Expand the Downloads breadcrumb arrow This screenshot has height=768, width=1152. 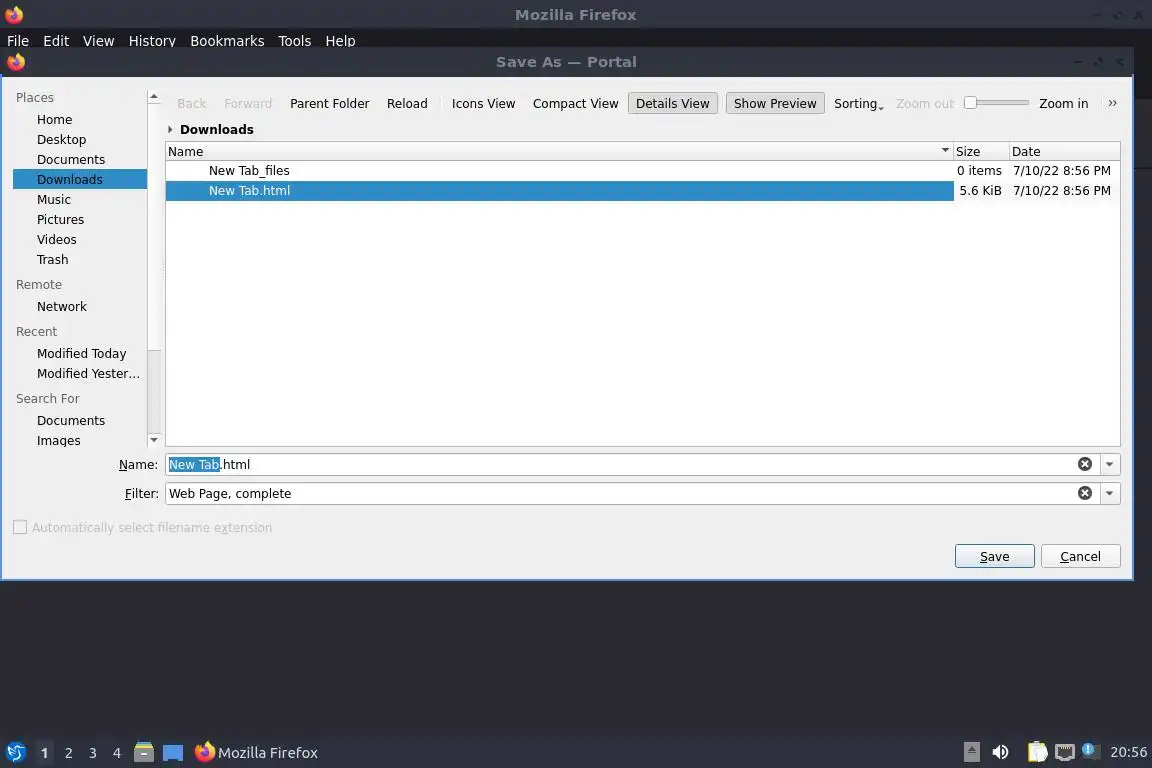[170, 129]
